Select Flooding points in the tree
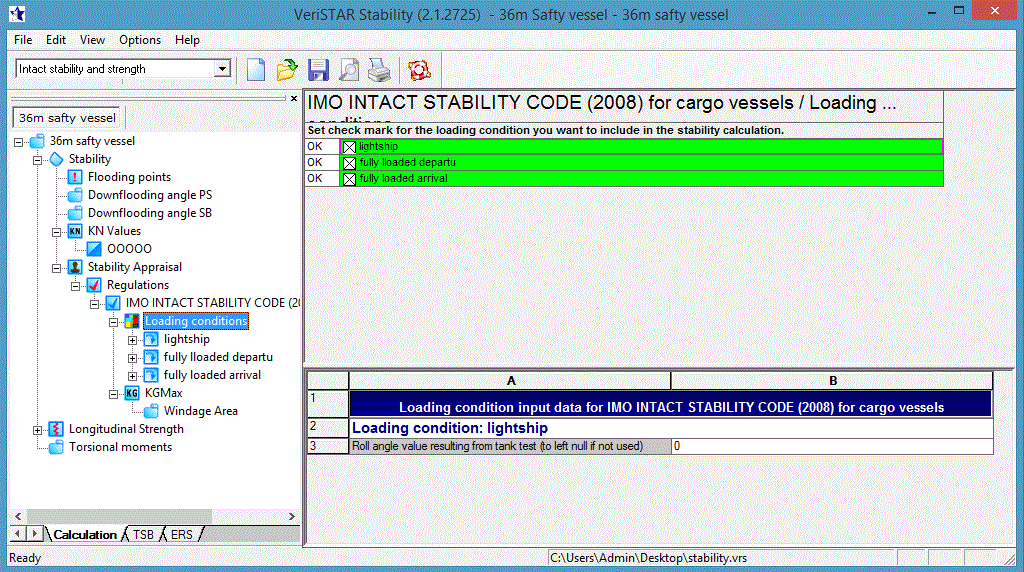This screenshot has height=572, width=1024. pos(129,177)
